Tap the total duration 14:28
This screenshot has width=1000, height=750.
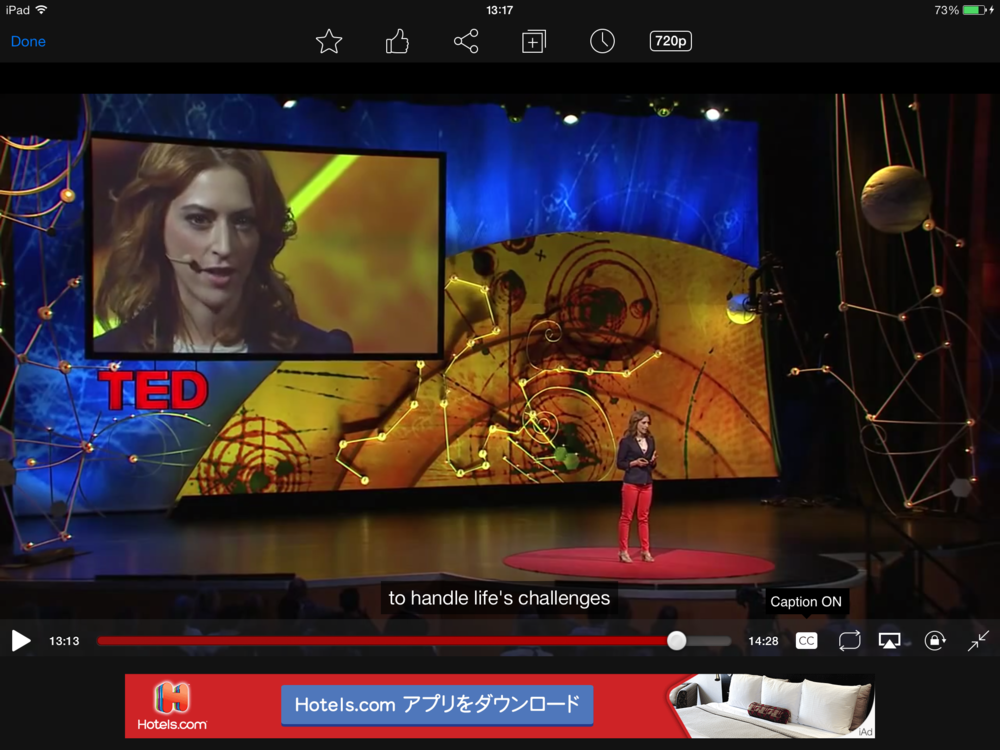[x=763, y=641]
